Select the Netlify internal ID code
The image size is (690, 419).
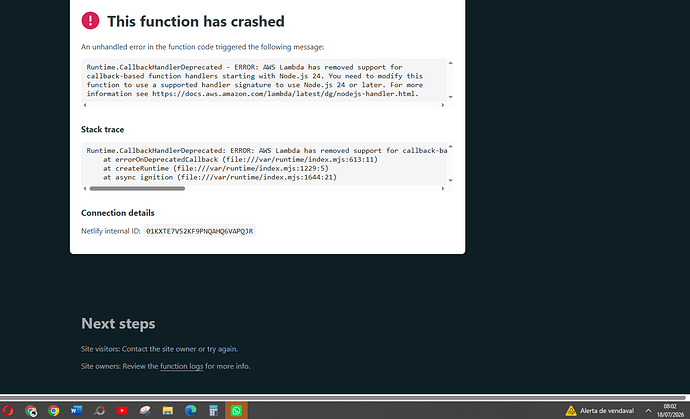199,231
